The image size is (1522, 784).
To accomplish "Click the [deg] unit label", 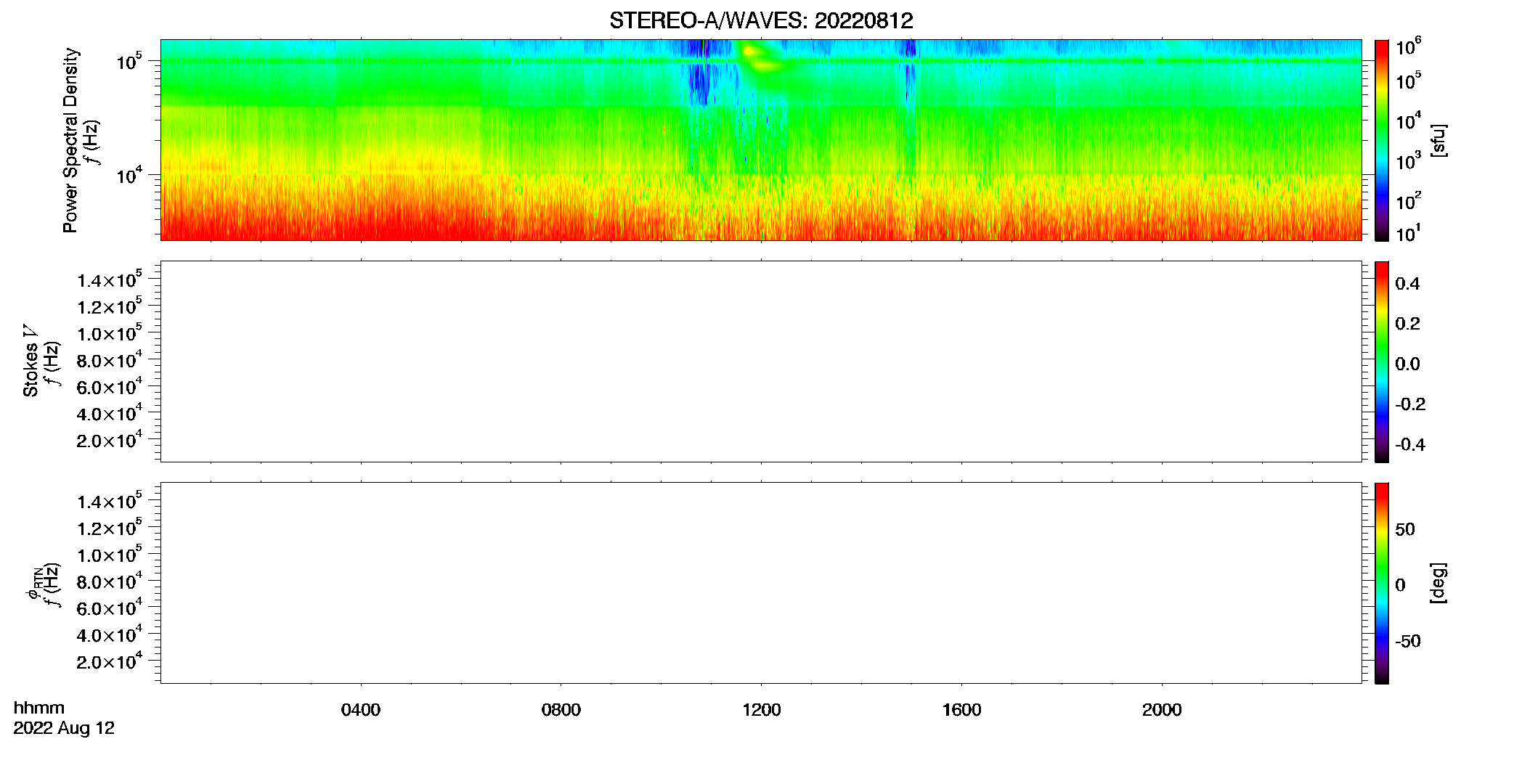I will point(1438,583).
